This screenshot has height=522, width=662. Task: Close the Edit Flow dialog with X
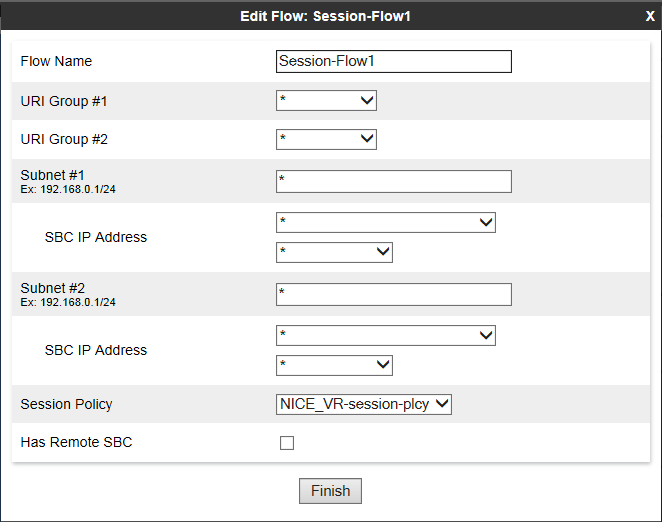650,16
